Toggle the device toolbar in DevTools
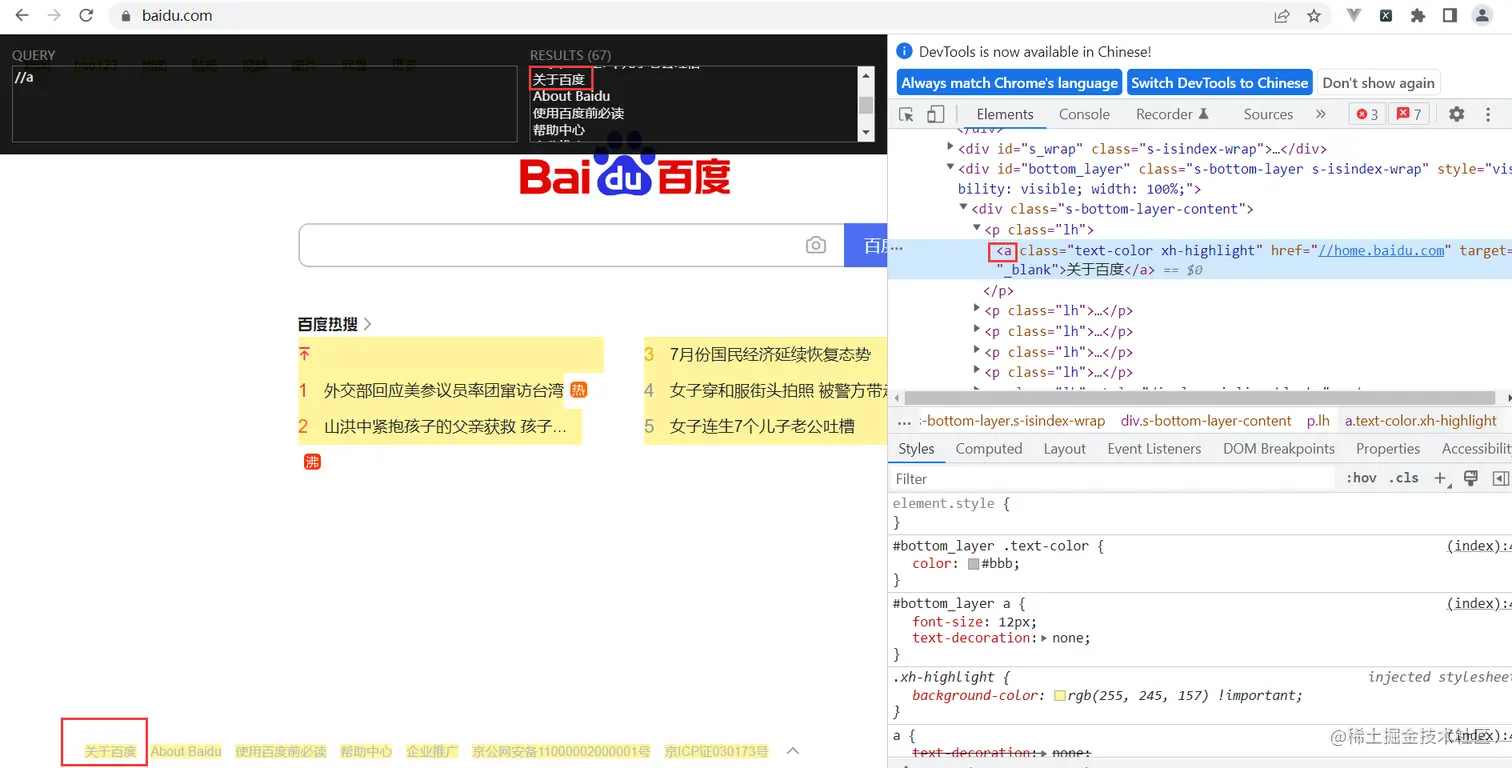This screenshot has width=1512, height=768. (x=936, y=114)
